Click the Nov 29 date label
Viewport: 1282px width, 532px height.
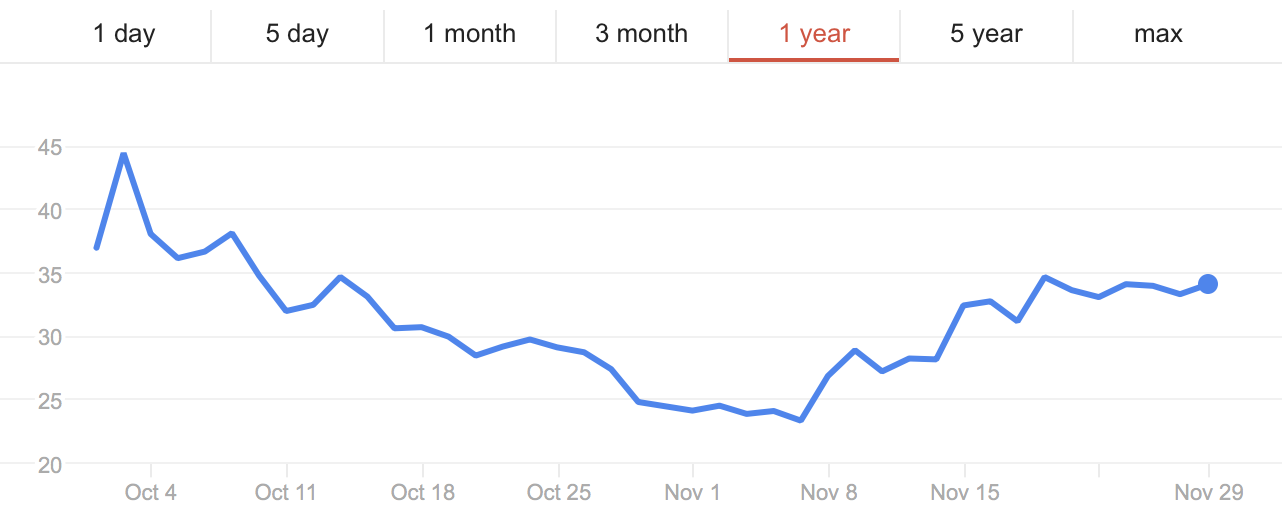coord(1207,492)
